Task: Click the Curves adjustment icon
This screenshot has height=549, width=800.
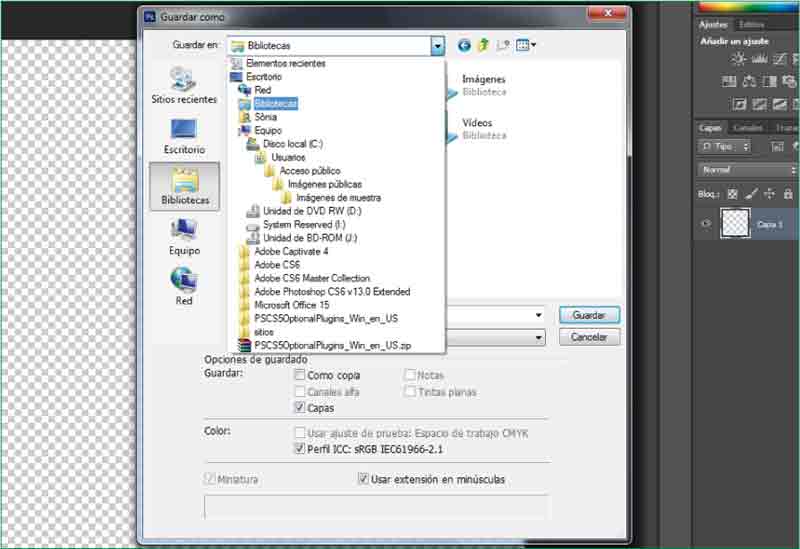Action: click(776, 60)
